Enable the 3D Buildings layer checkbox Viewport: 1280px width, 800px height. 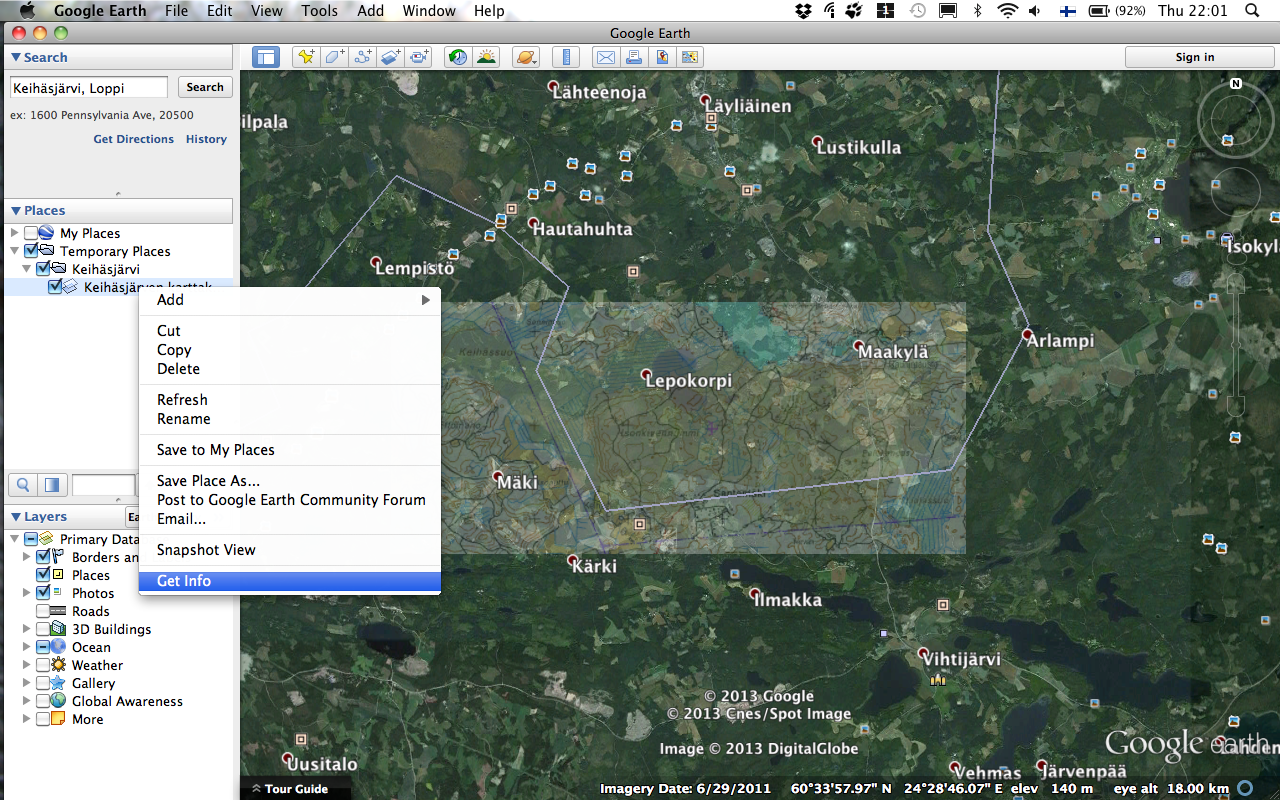43,629
